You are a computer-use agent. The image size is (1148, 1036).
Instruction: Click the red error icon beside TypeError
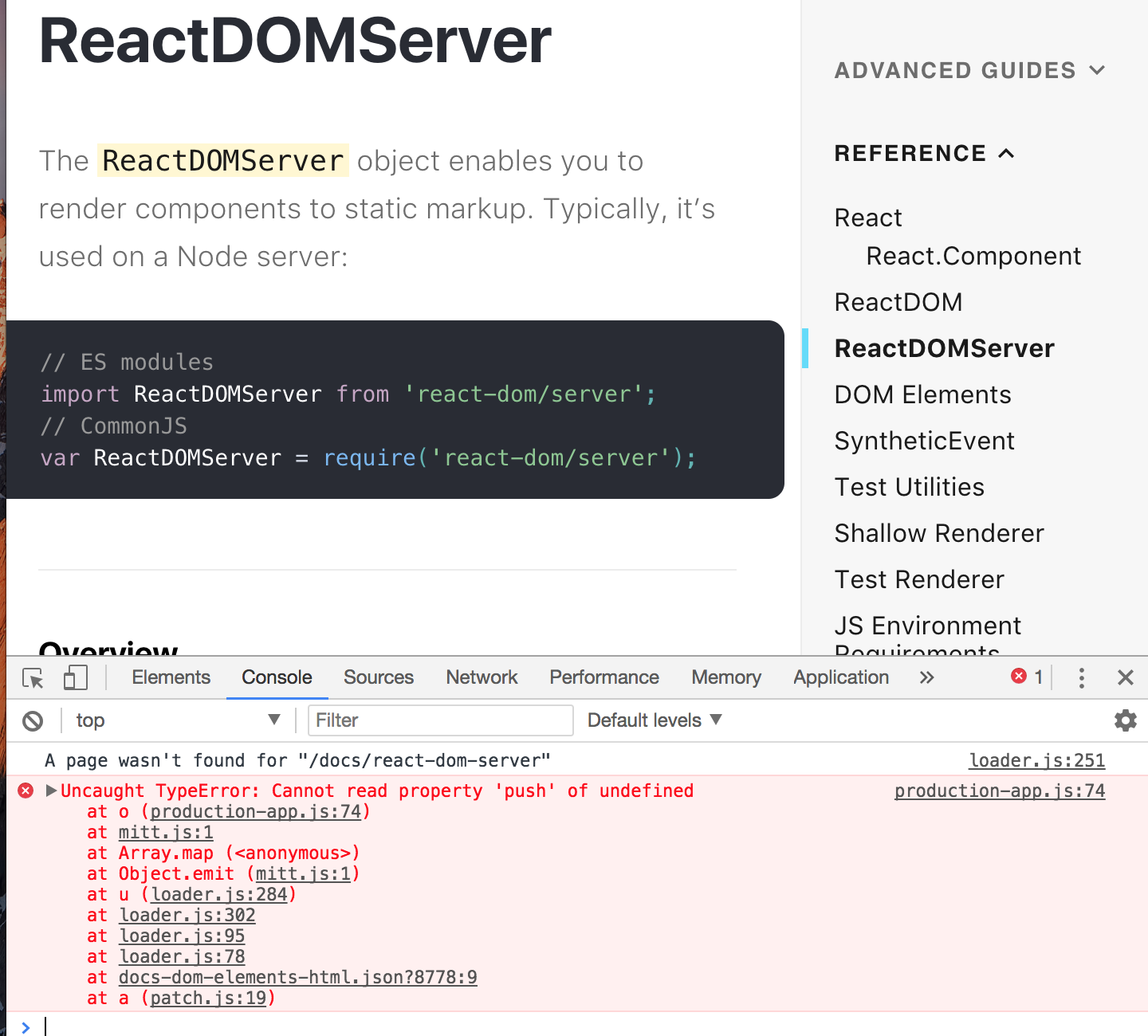(26, 791)
